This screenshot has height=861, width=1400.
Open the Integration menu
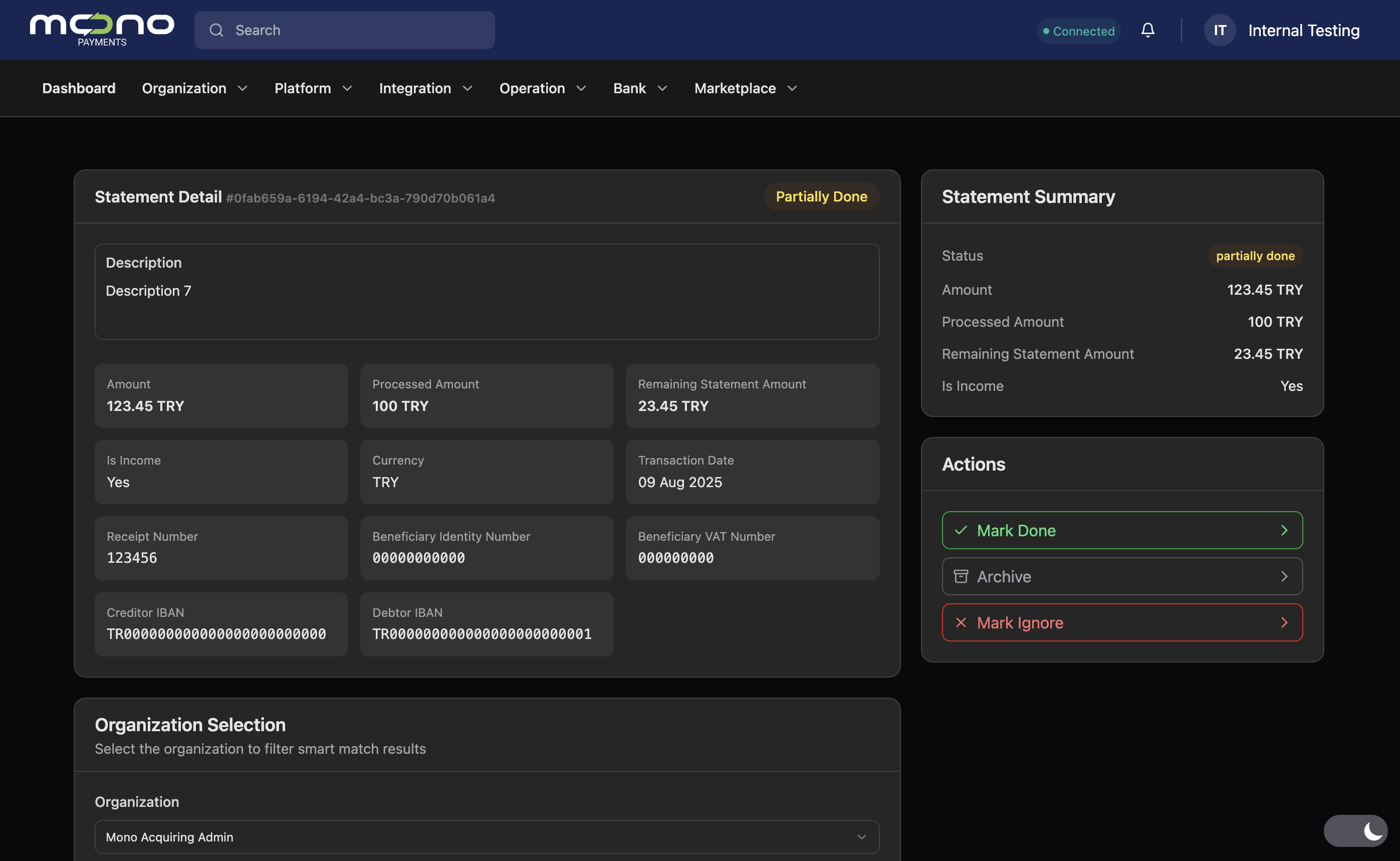[425, 88]
